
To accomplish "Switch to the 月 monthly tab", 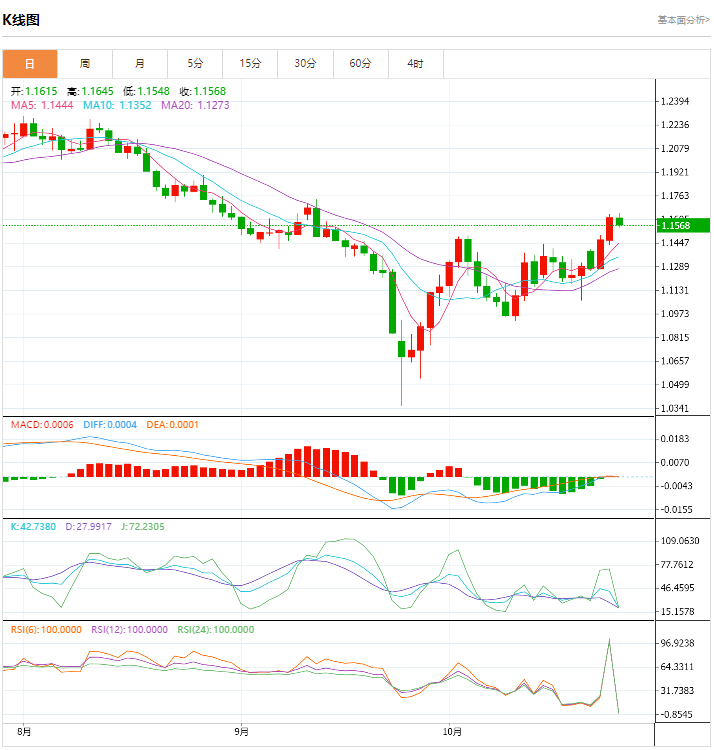I will tap(140, 64).
